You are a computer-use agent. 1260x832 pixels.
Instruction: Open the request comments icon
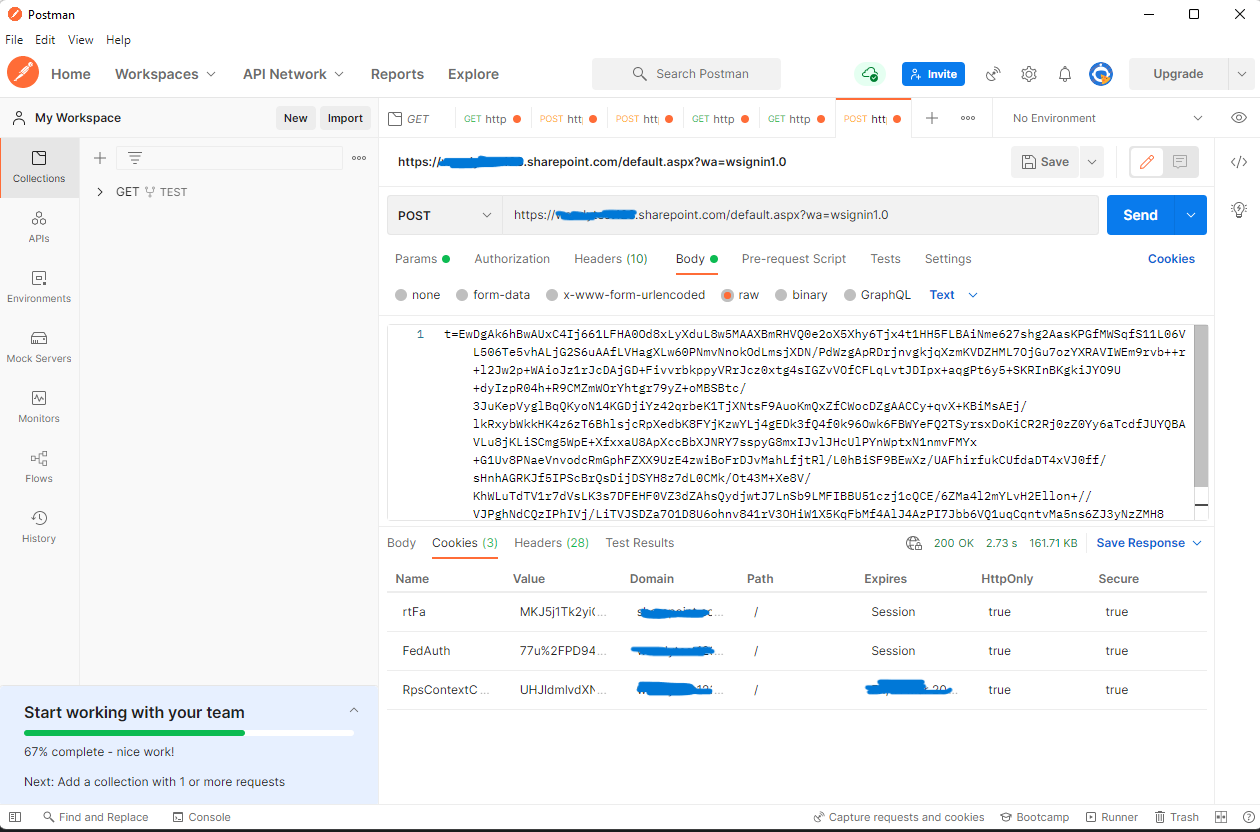point(1180,162)
